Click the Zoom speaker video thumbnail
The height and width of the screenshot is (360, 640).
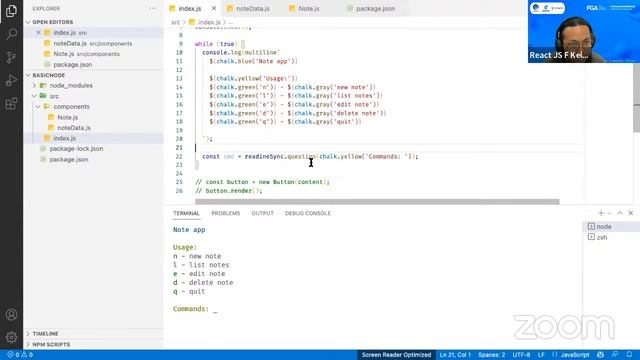[584, 31]
